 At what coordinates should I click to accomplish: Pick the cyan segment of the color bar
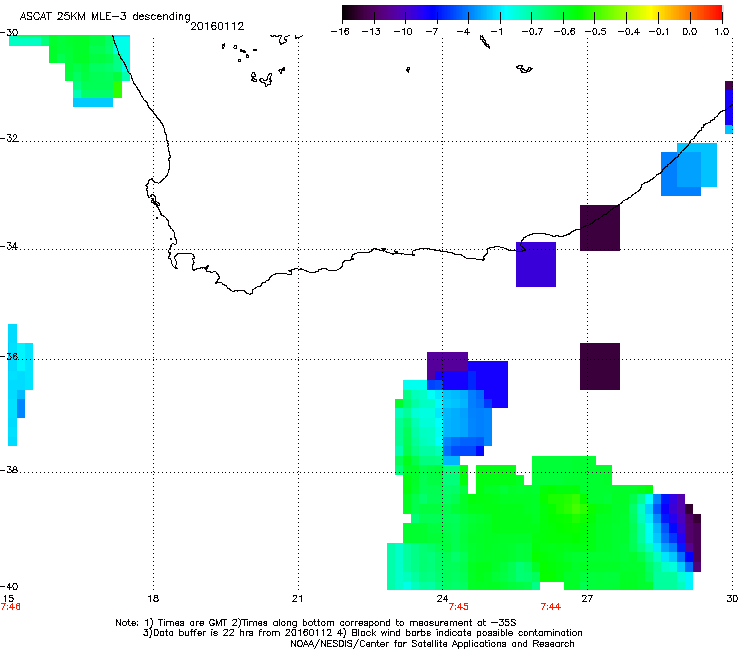point(507,13)
